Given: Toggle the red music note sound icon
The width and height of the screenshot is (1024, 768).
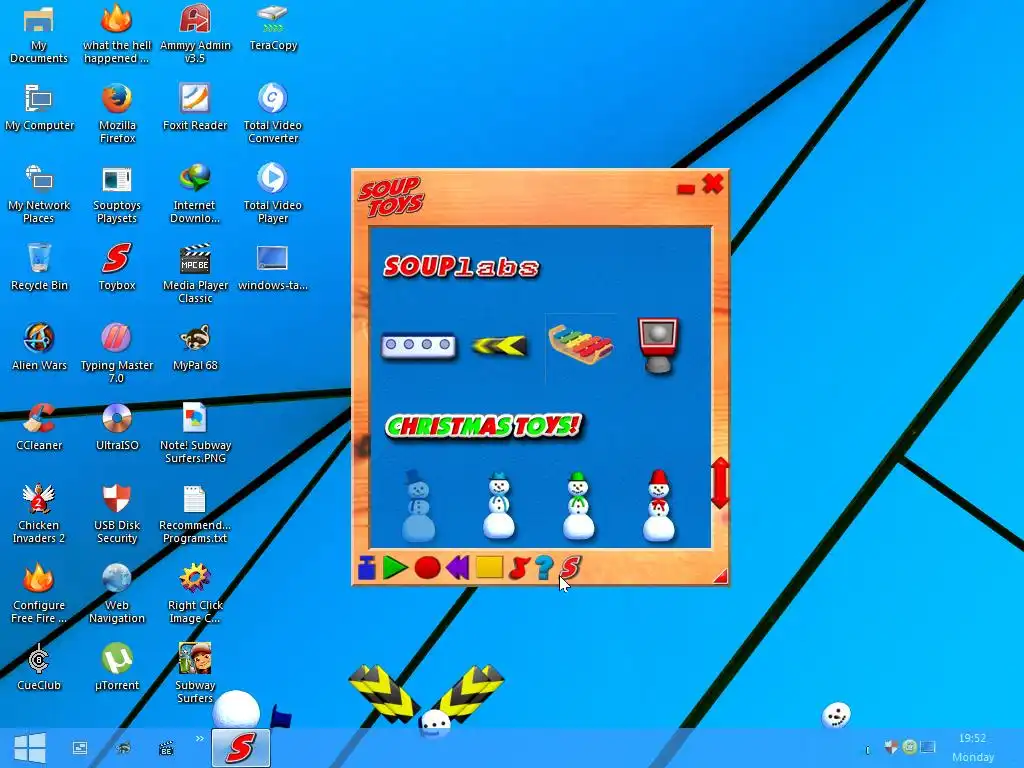Looking at the screenshot, I should click(x=519, y=568).
